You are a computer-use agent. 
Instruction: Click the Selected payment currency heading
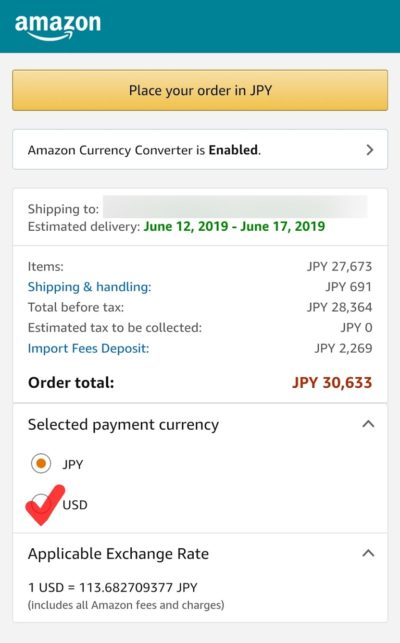(x=123, y=425)
